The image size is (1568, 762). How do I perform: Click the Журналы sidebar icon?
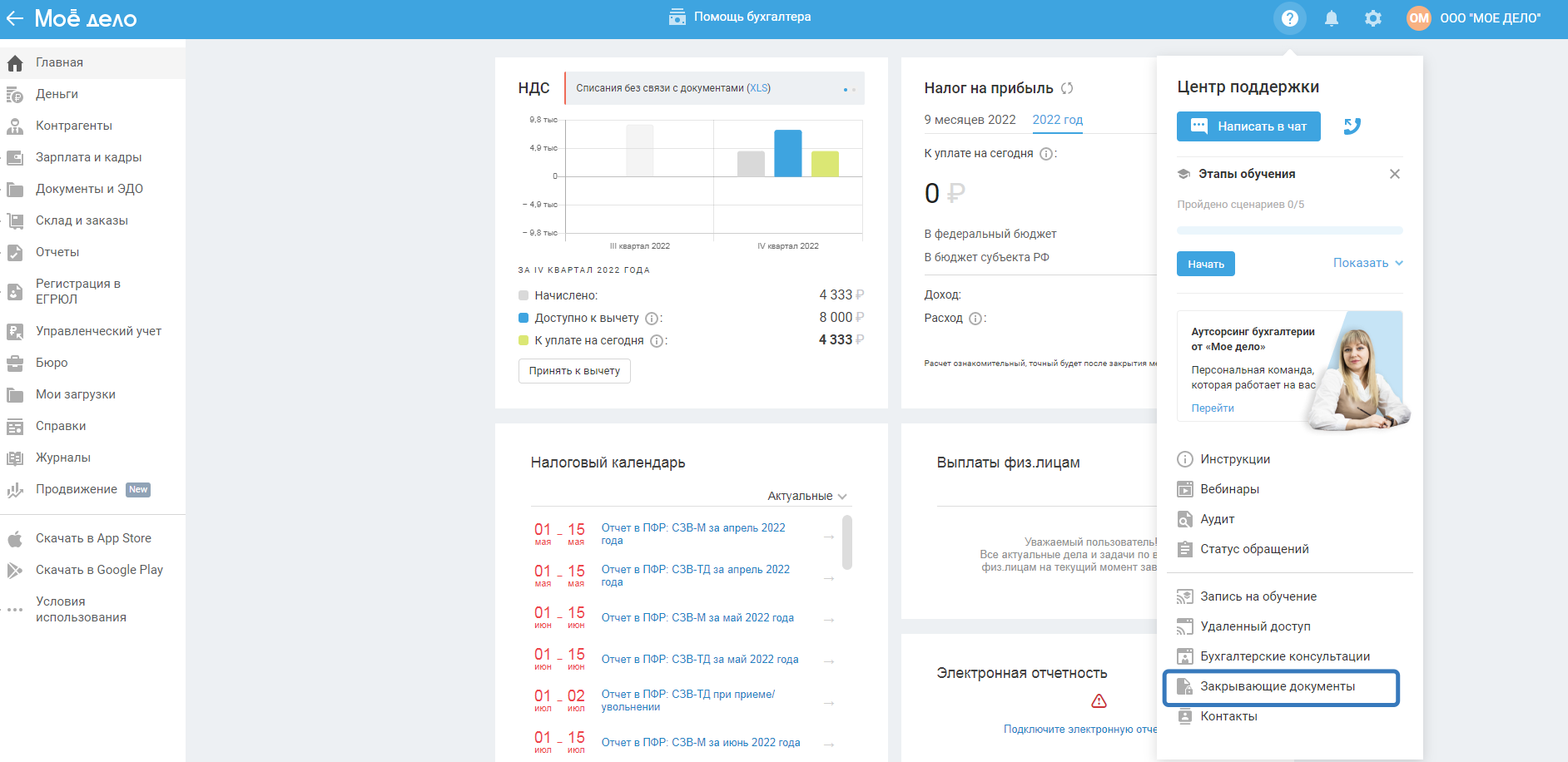(x=15, y=458)
